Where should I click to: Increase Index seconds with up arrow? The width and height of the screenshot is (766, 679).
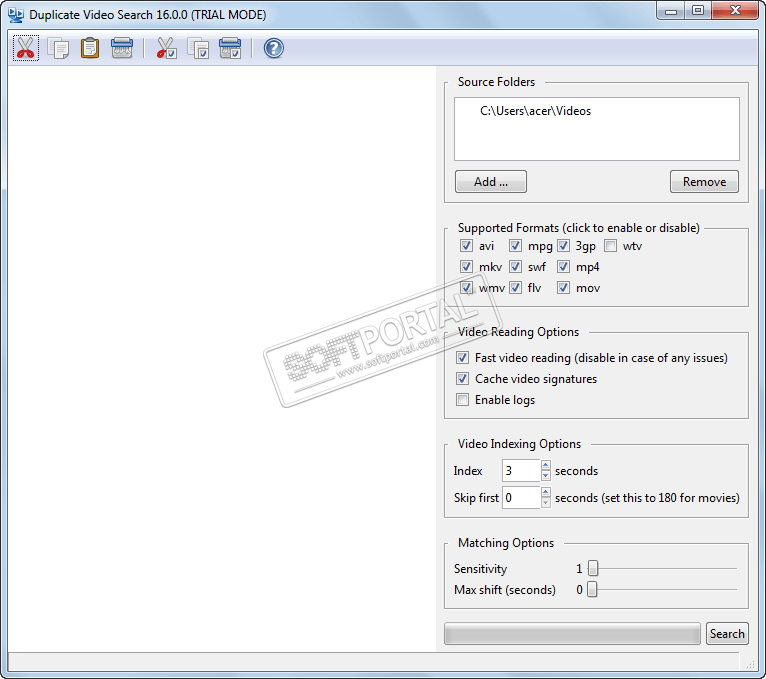546,466
